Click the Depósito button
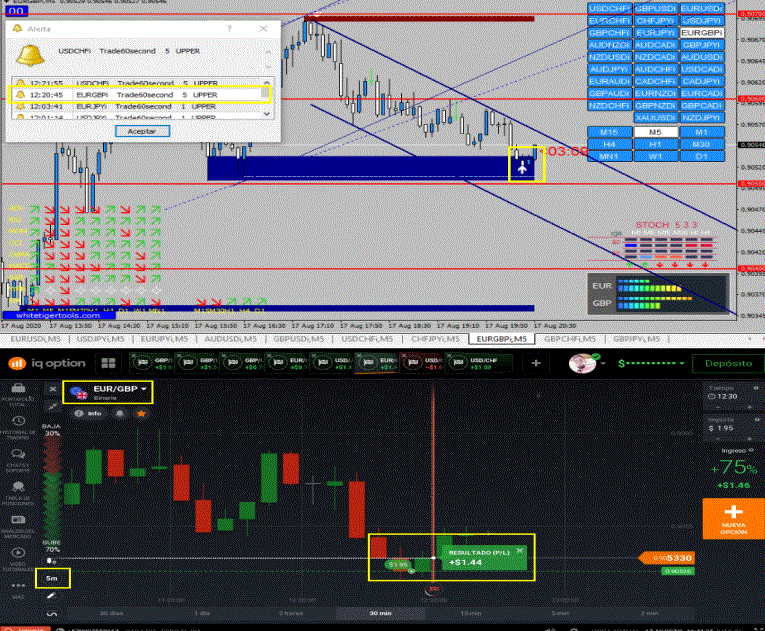Image resolution: width=765 pixels, height=631 pixels. (727, 364)
